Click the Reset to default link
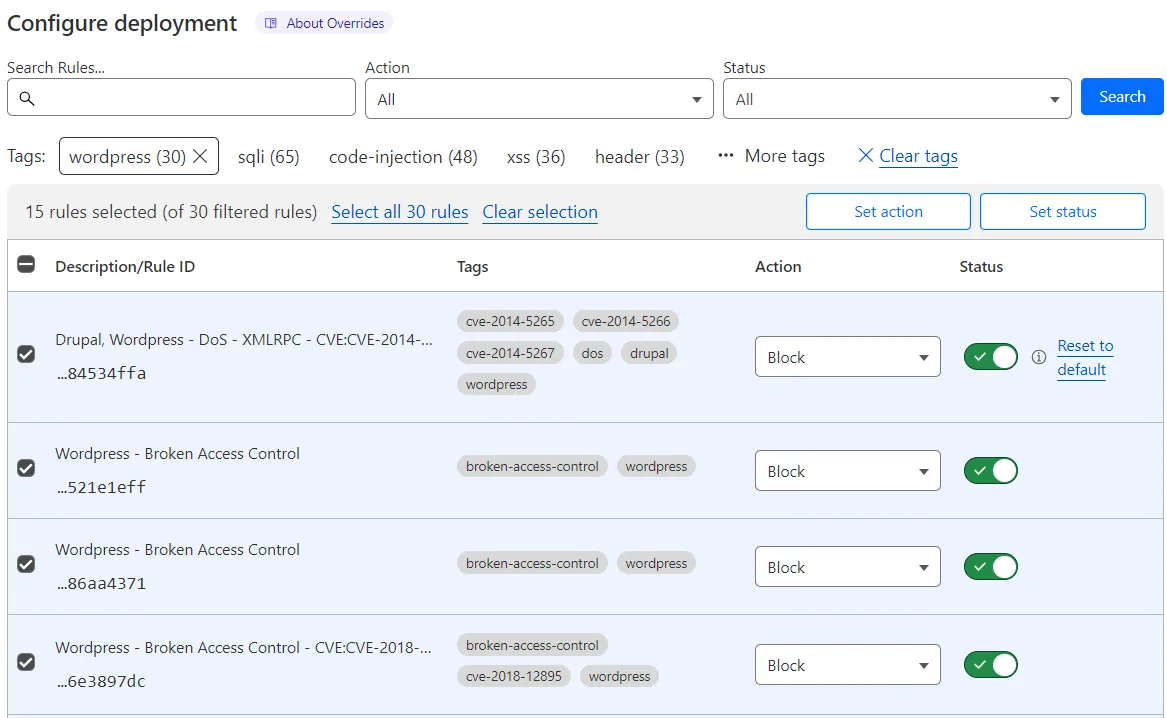1167x718 pixels. click(1084, 357)
